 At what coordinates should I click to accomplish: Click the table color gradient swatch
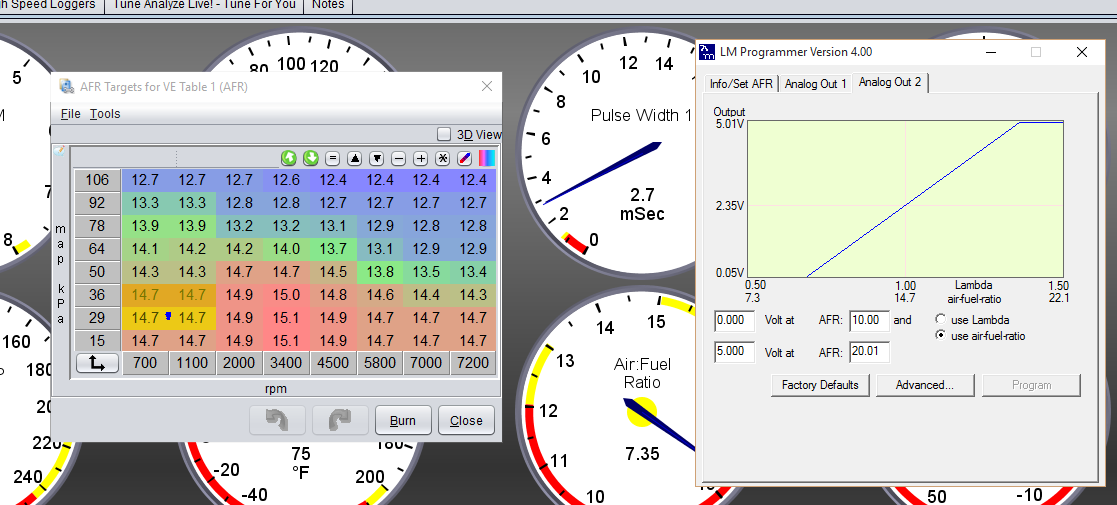pos(487,158)
